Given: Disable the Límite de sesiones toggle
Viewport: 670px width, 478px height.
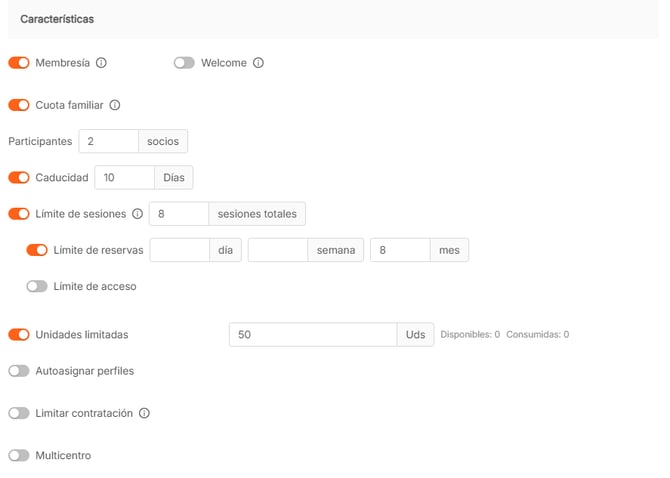Looking at the screenshot, I should [x=19, y=214].
